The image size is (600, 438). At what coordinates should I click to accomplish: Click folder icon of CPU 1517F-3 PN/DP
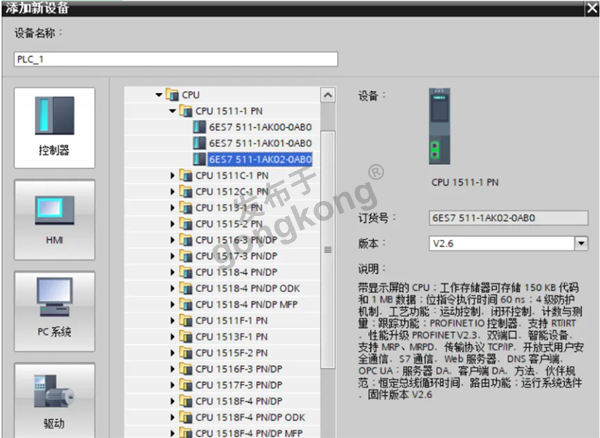click(186, 385)
